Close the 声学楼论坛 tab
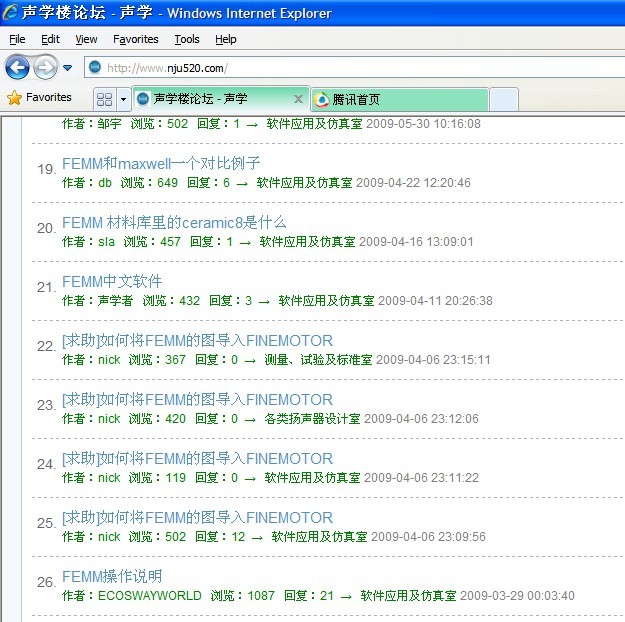This screenshot has height=622, width=625. 298,99
